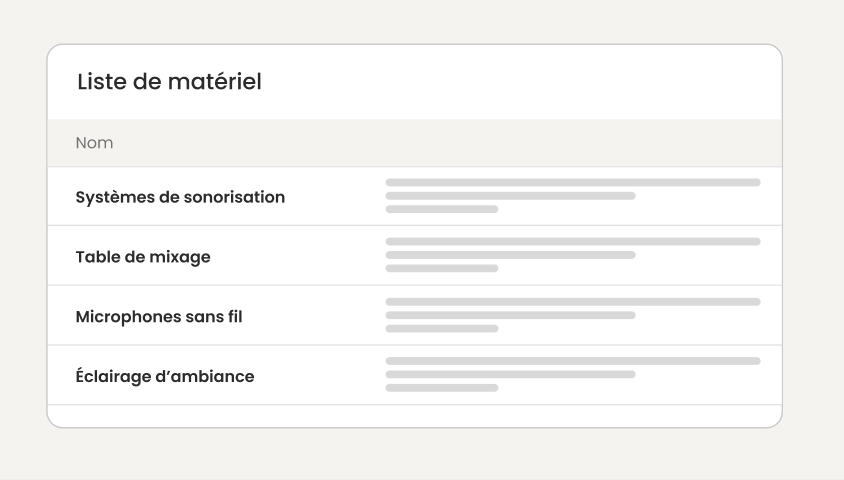Screen dimensions: 844x480
Task: Click middle placeholder line in Table de mixage row
Action: click(510, 255)
